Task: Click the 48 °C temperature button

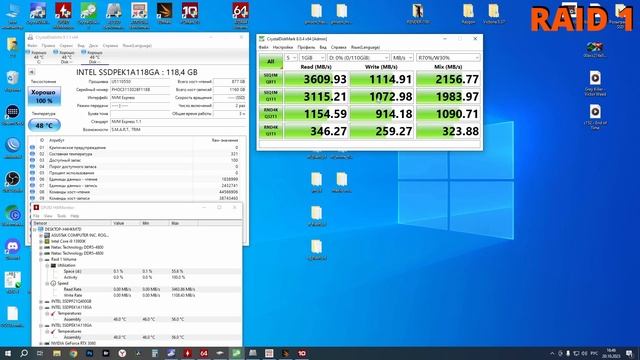Action: 44,125
